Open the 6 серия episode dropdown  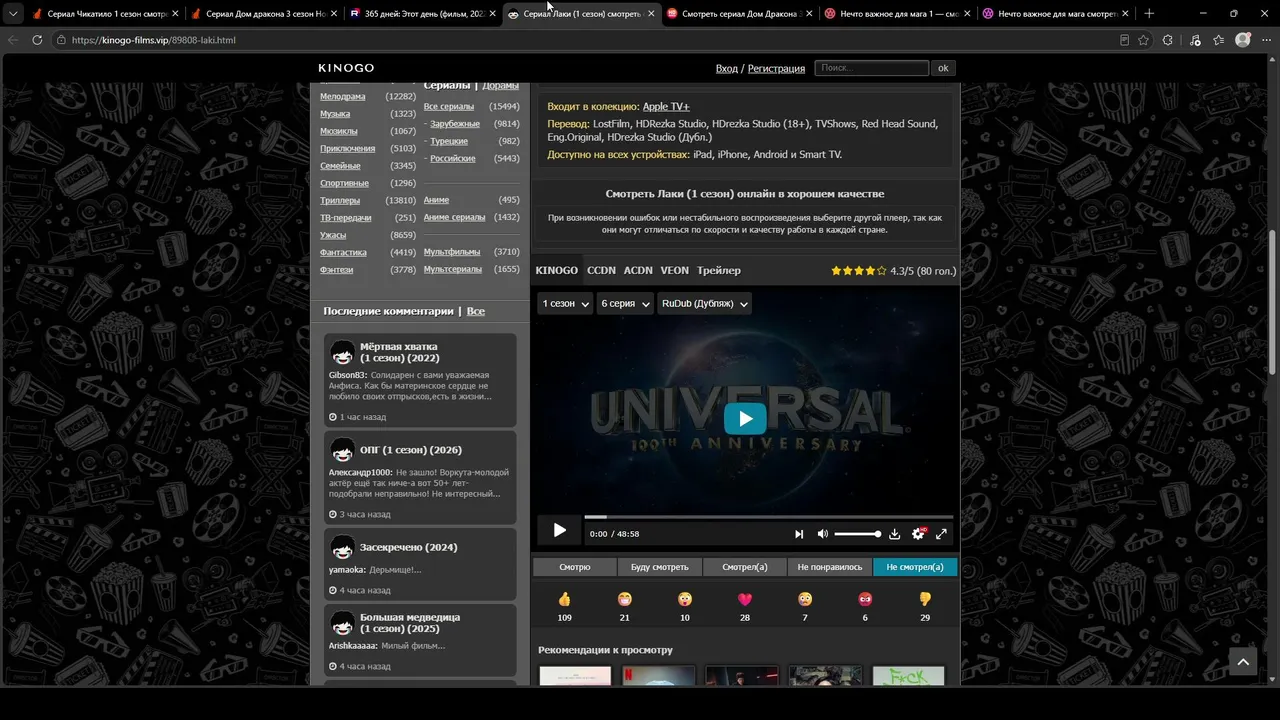tap(625, 304)
